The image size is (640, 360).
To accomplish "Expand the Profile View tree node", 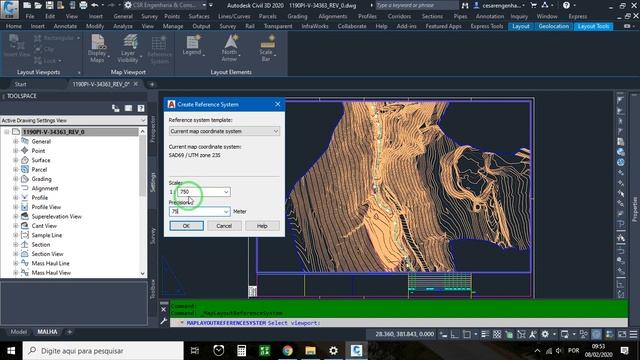I will [16, 207].
